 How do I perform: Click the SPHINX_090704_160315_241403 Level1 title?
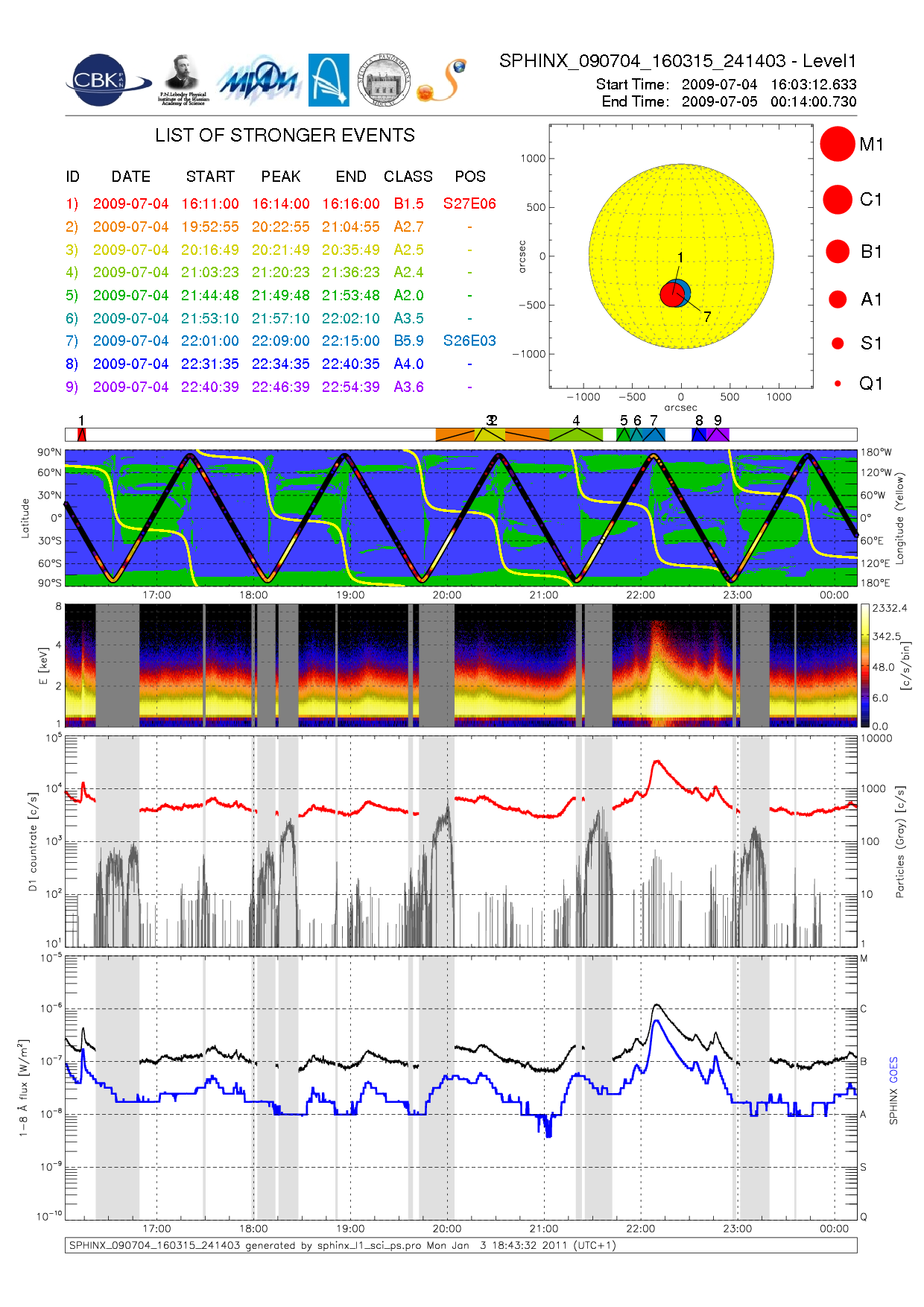coord(677,61)
